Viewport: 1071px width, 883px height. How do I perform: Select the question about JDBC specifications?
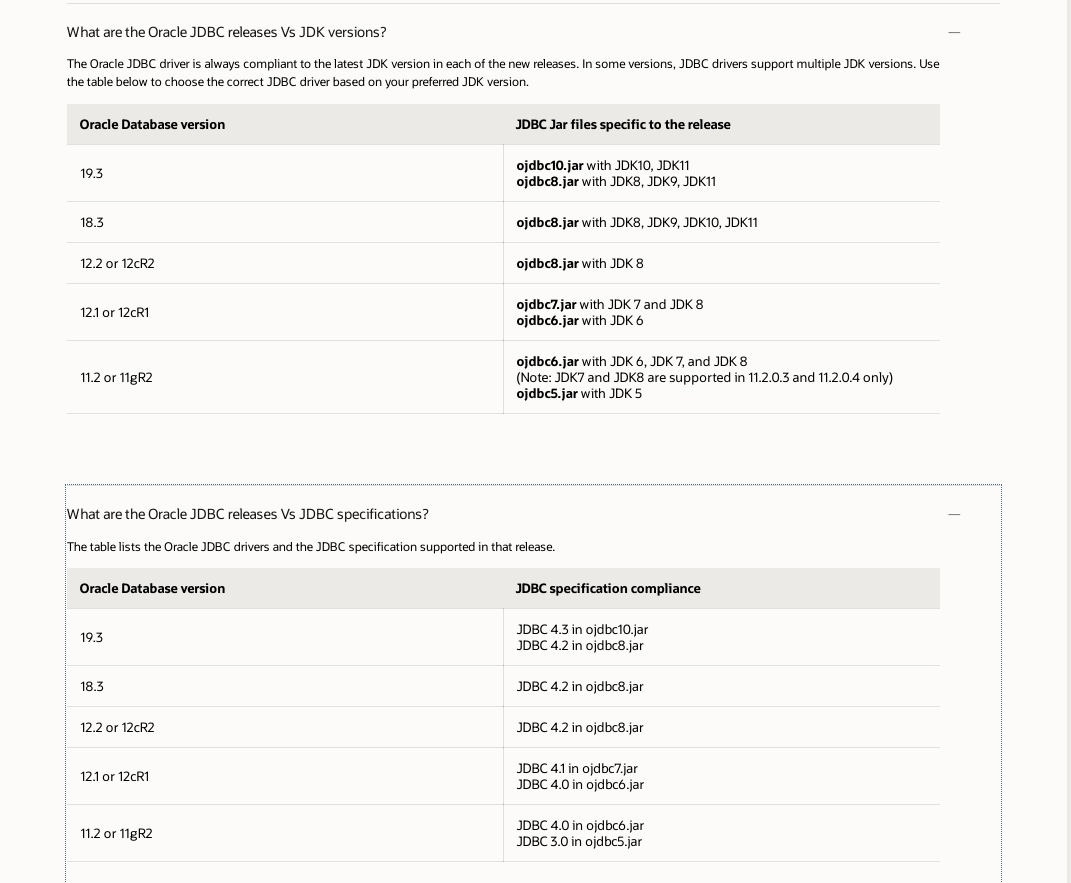tap(247, 514)
